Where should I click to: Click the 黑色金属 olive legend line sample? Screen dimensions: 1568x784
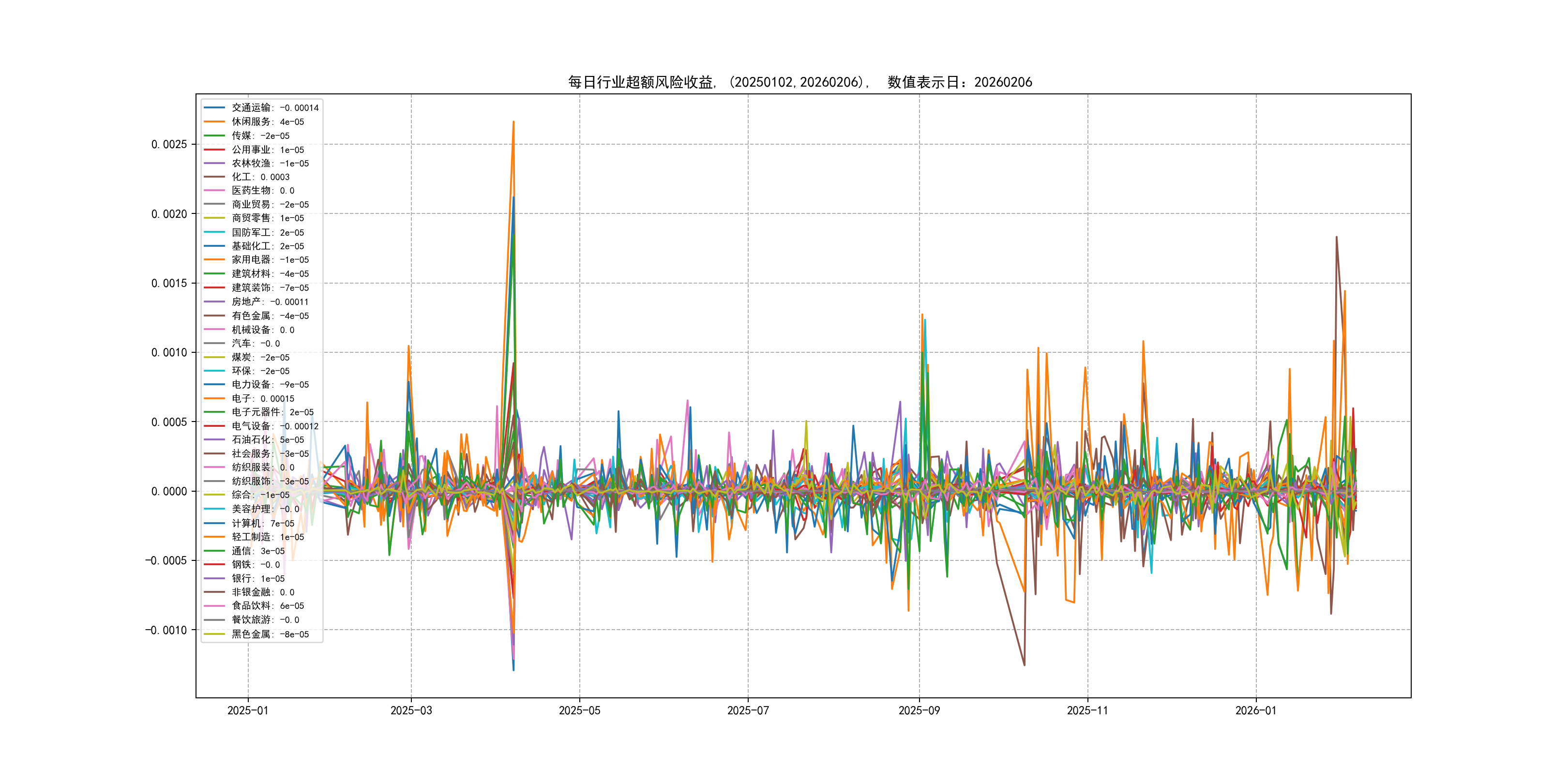click(214, 634)
